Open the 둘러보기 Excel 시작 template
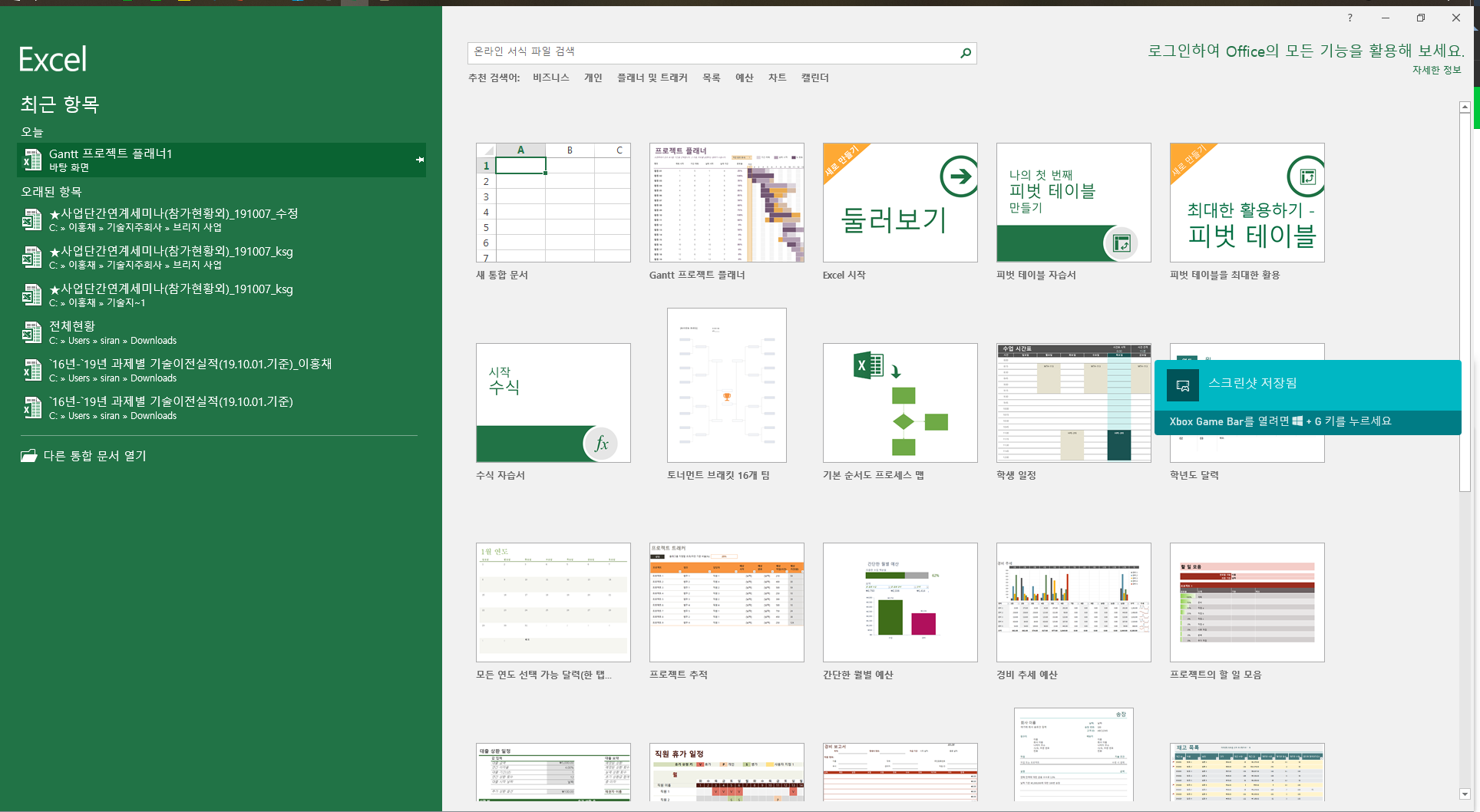This screenshot has width=1480, height=812. pyautogui.click(x=900, y=203)
